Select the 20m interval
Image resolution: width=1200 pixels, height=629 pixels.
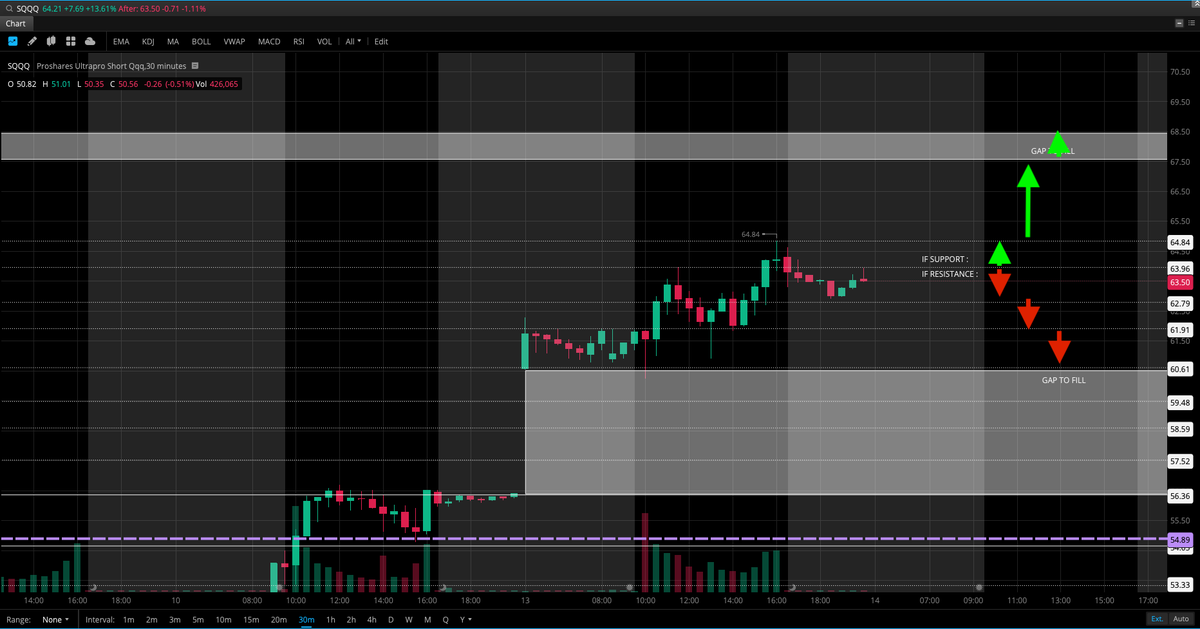[x=279, y=620]
